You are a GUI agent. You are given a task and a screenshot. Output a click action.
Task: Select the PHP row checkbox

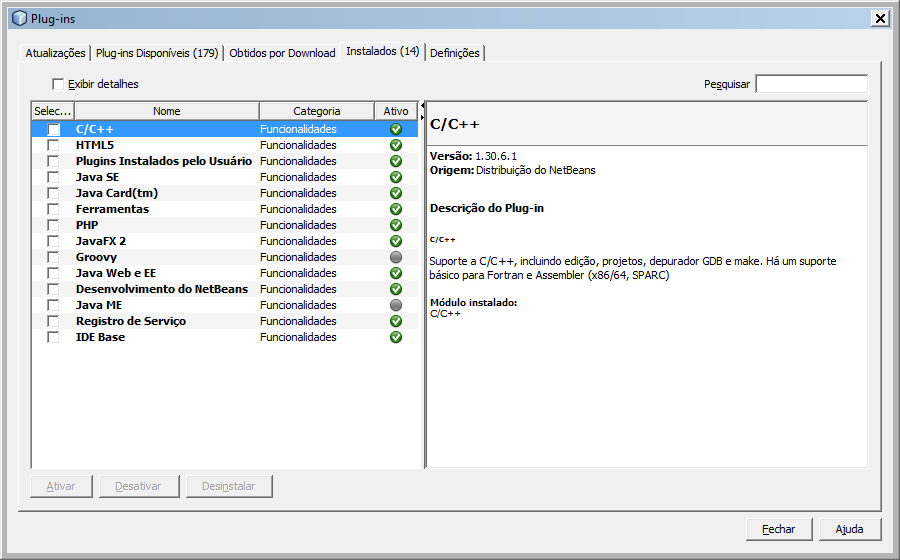tap(53, 225)
